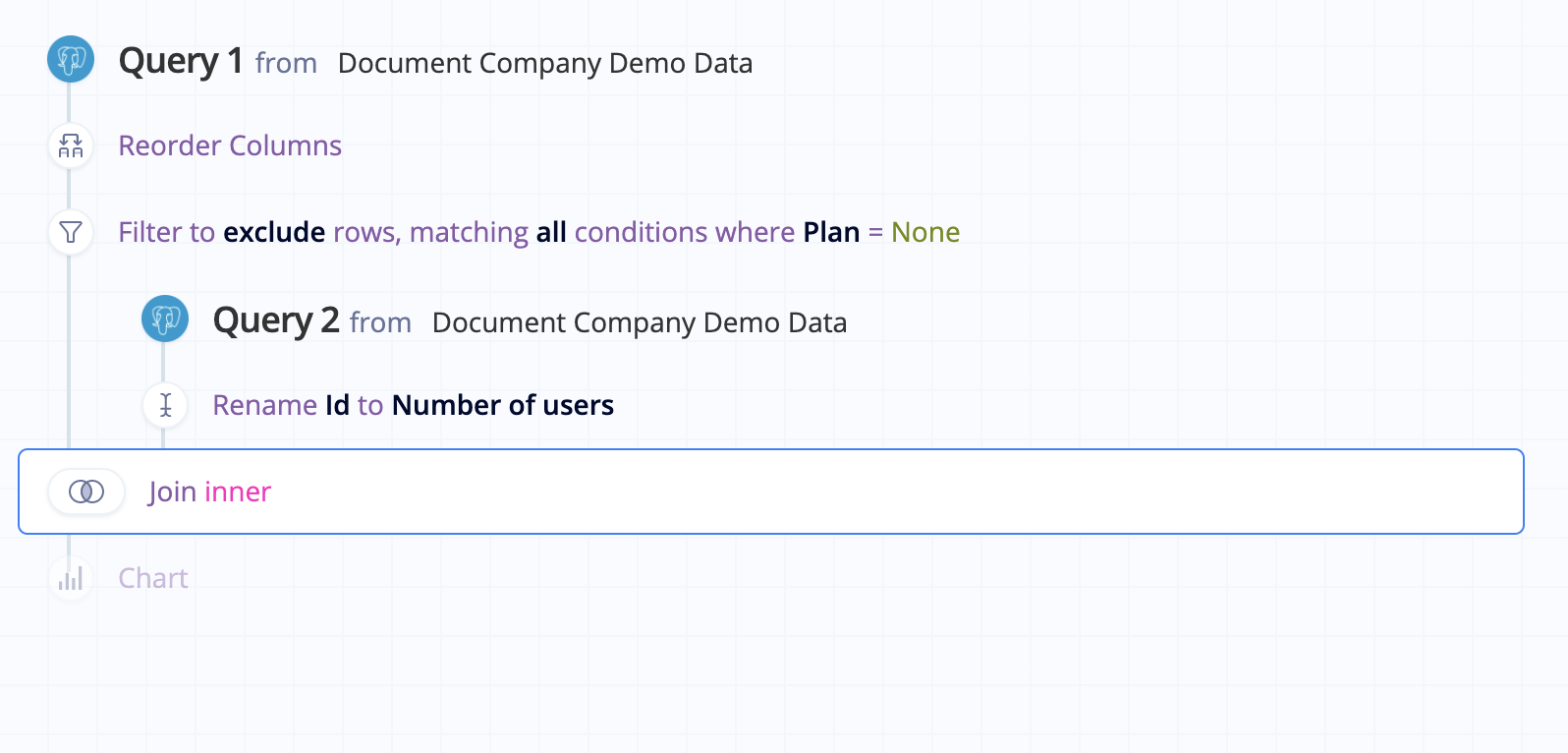Click the green None filter value

click(925, 232)
